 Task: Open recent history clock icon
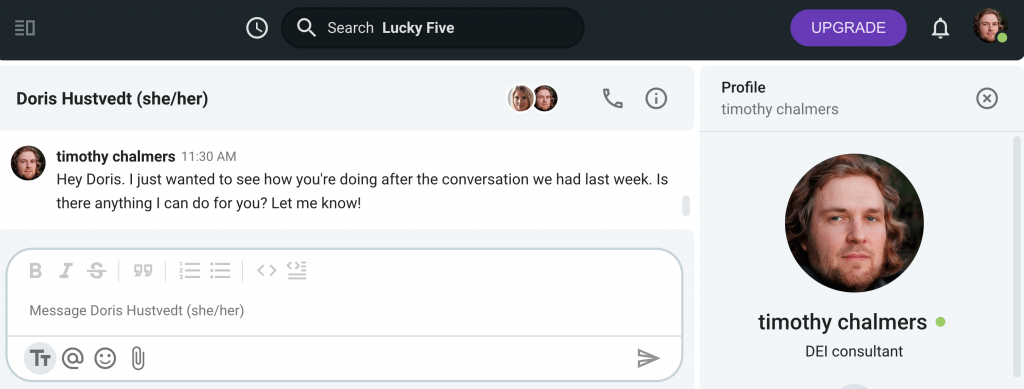(257, 28)
